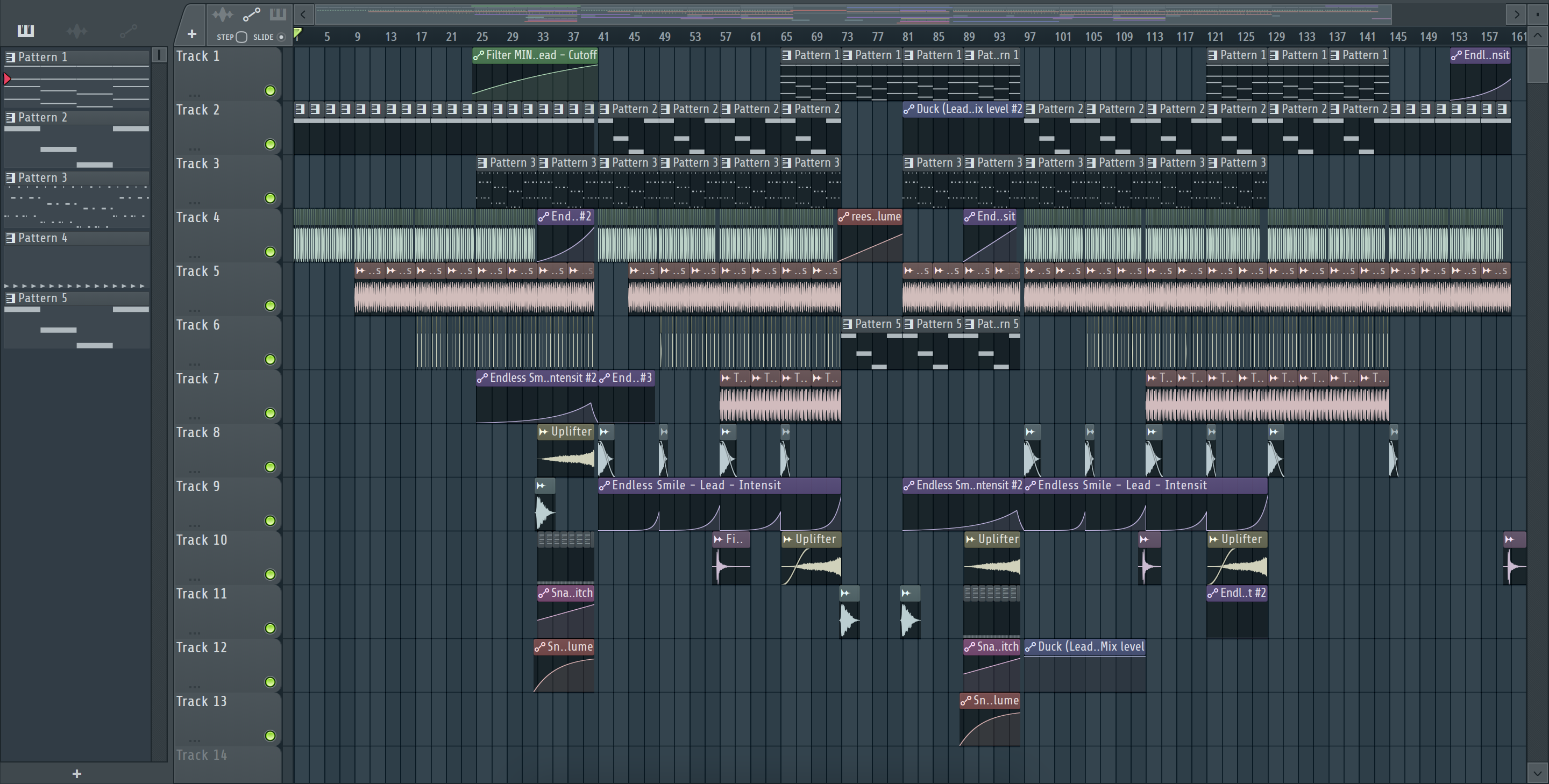This screenshot has height=784, width=1549.
Task: Mute Track 11 with its green light
Action: click(x=271, y=629)
